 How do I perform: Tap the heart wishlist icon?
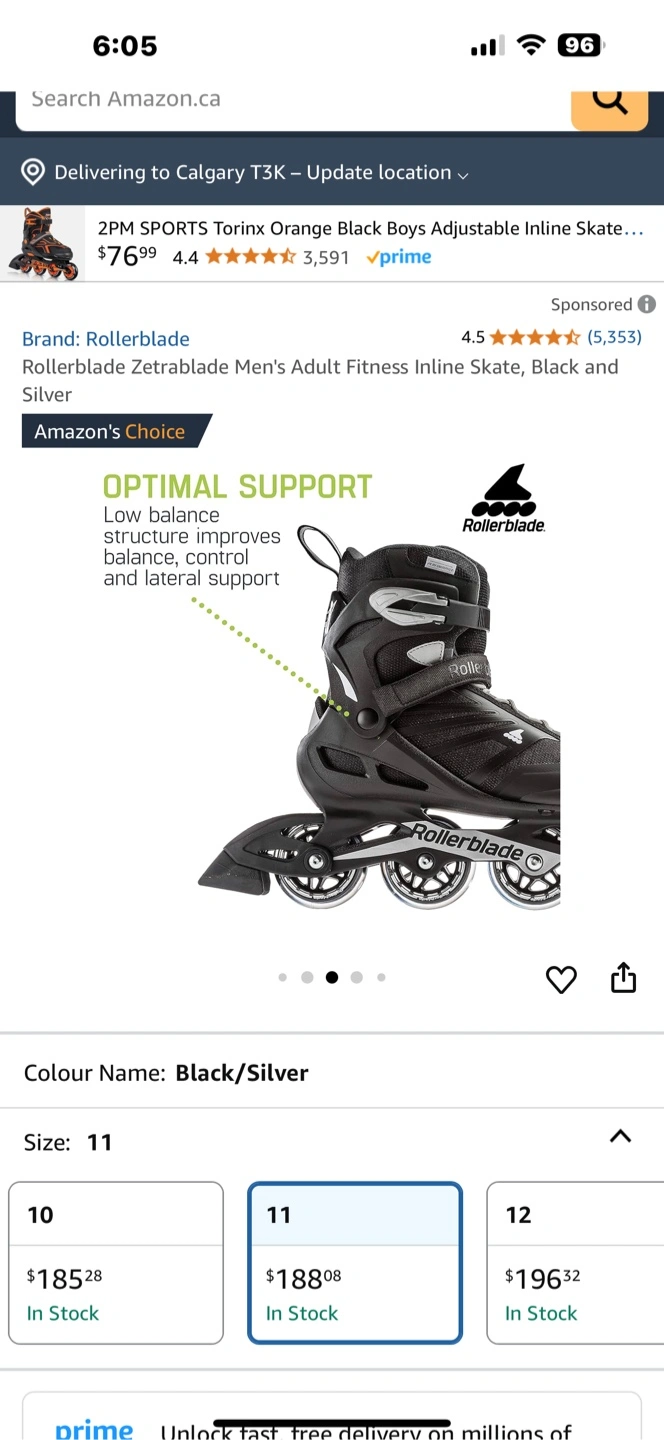(x=561, y=979)
